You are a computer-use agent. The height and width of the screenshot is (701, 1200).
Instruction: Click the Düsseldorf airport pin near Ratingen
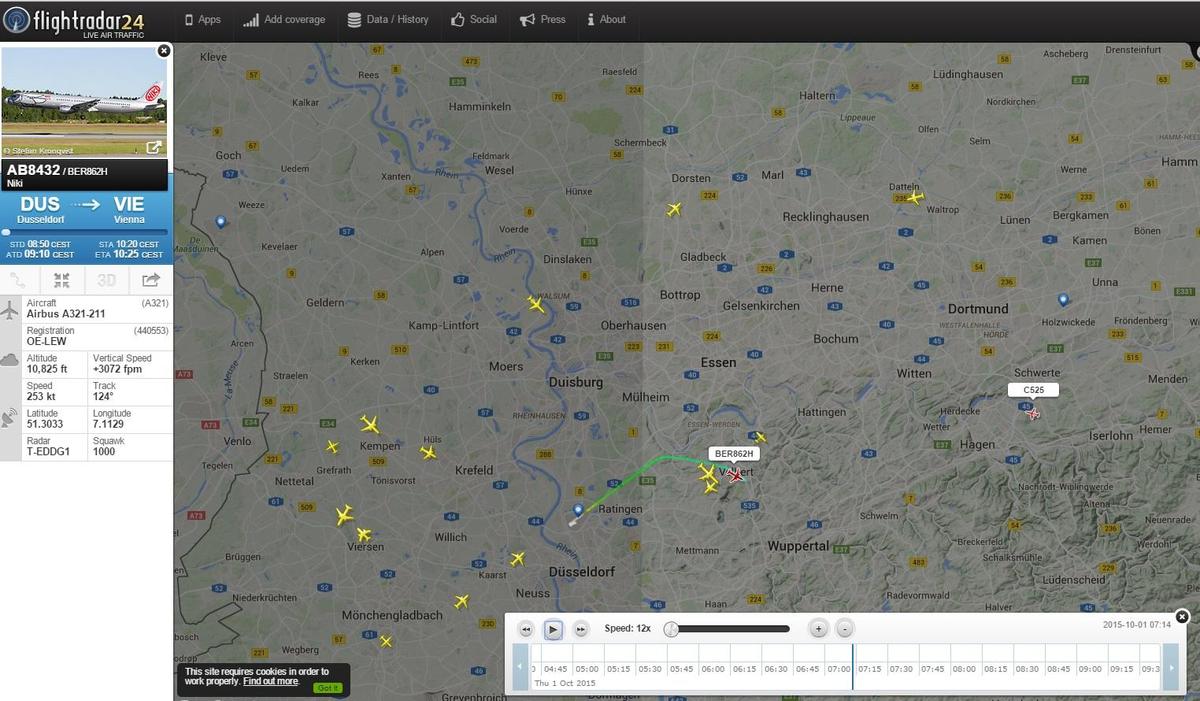[x=578, y=511]
